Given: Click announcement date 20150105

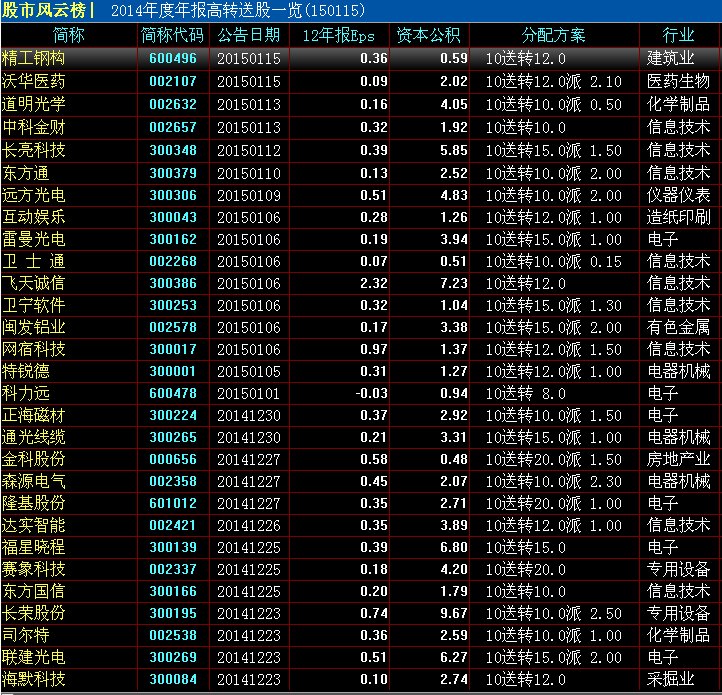Looking at the screenshot, I should click(x=249, y=372).
